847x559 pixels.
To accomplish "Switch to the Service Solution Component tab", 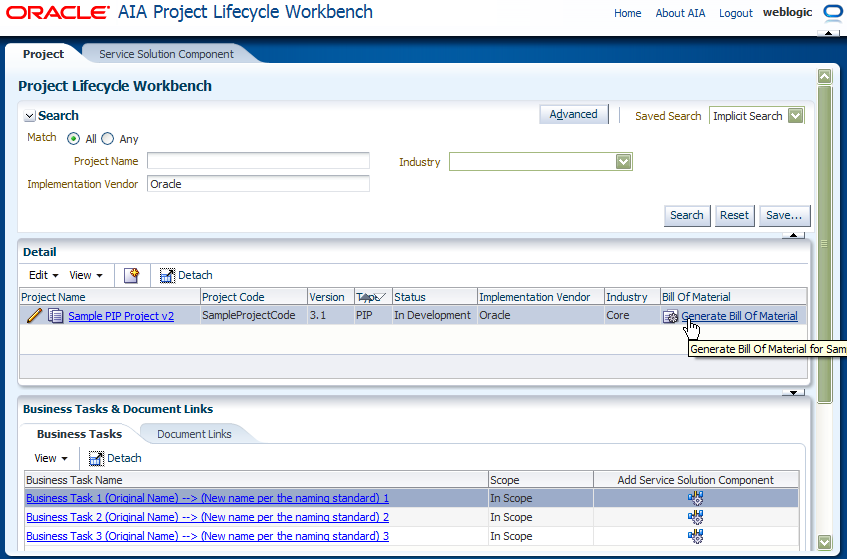I will (166, 54).
